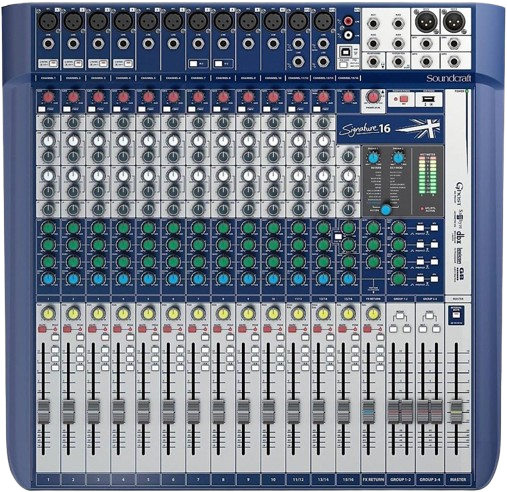507x492 pixels.
Task: Click the channel 6 XLR mic input
Action: click(173, 22)
